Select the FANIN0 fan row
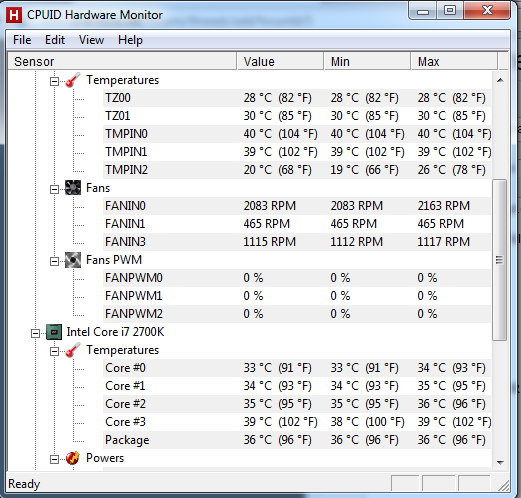 point(297,206)
